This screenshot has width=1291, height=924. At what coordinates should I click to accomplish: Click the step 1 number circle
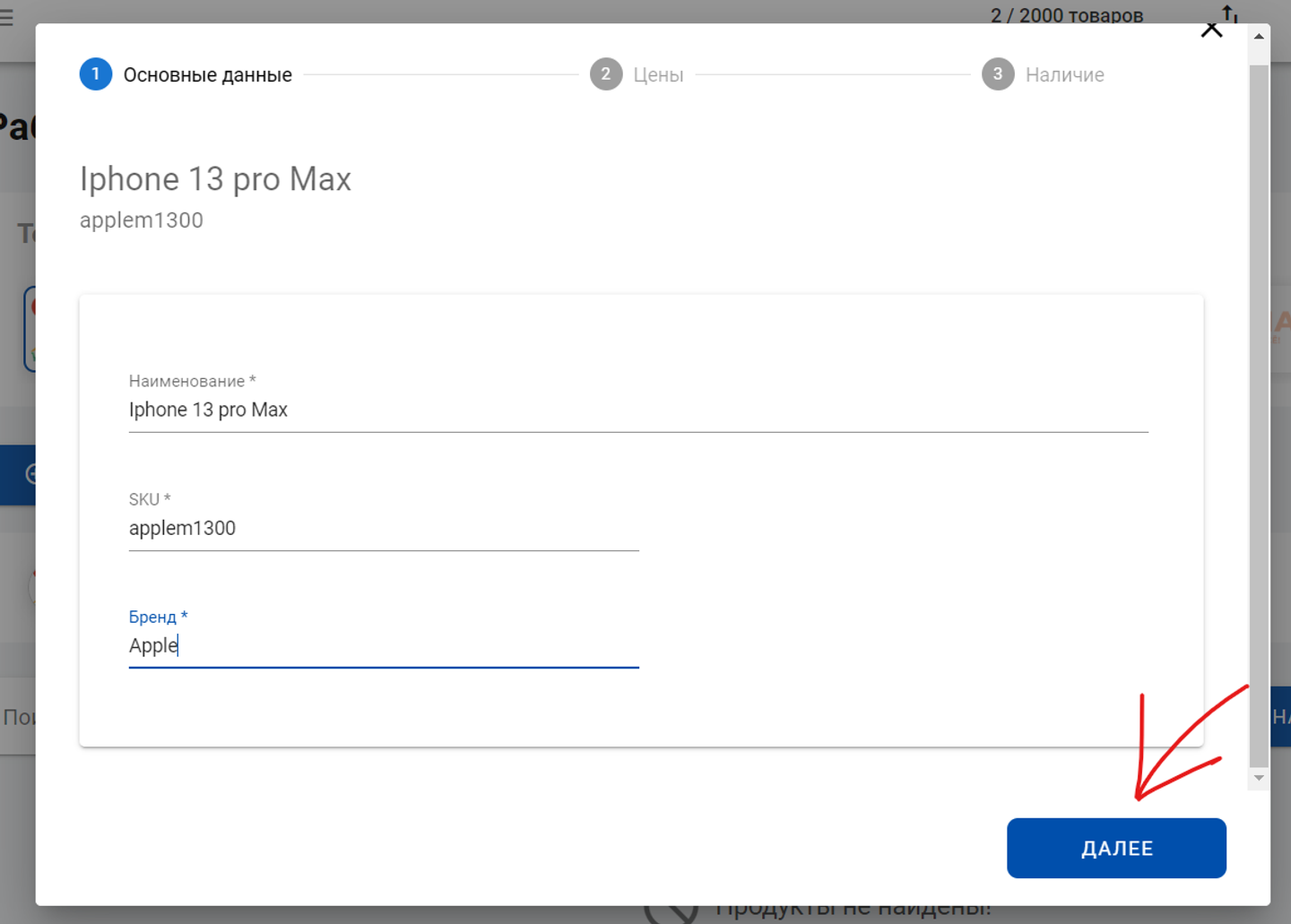[96, 74]
